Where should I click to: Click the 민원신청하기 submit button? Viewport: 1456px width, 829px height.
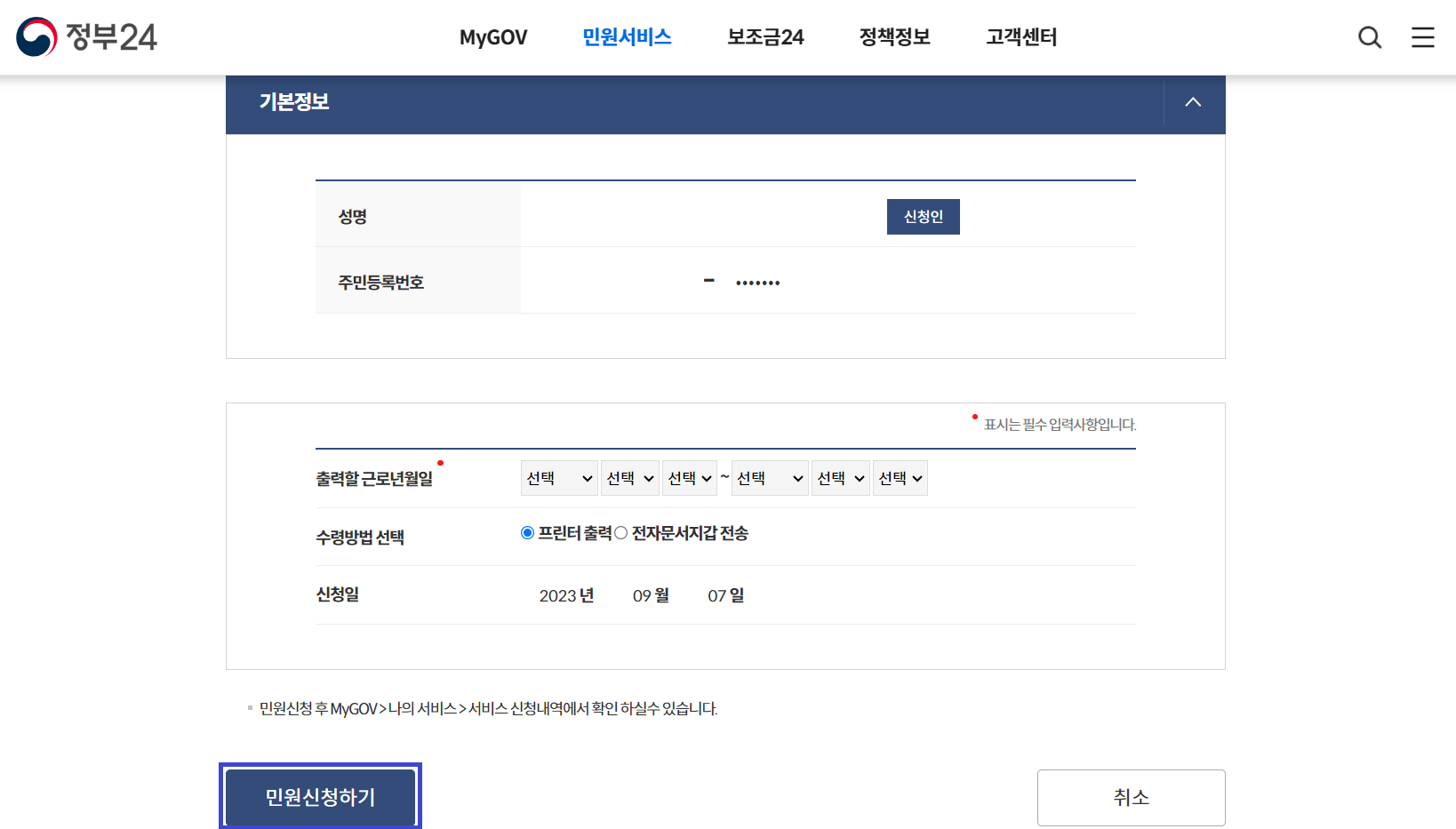coord(320,796)
